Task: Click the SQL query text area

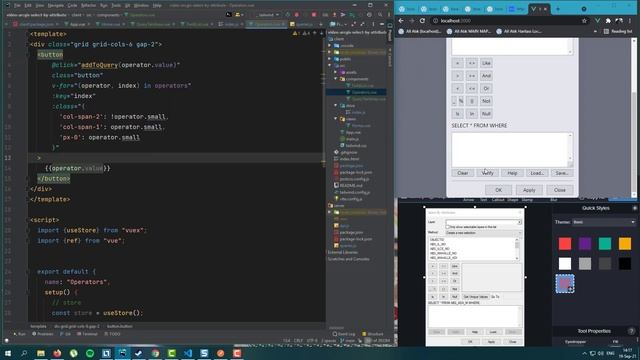Action: tap(512, 150)
